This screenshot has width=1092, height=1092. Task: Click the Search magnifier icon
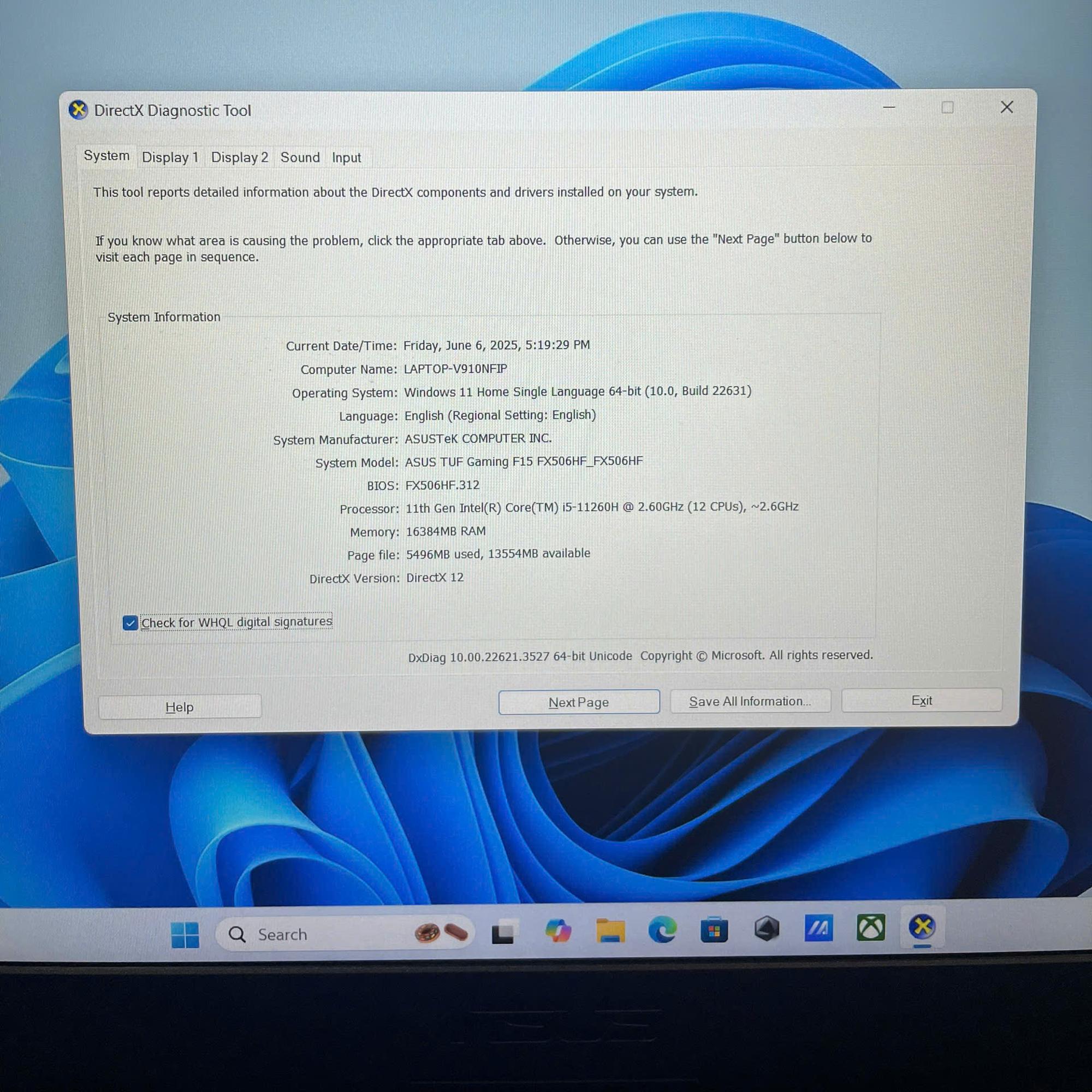(237, 934)
